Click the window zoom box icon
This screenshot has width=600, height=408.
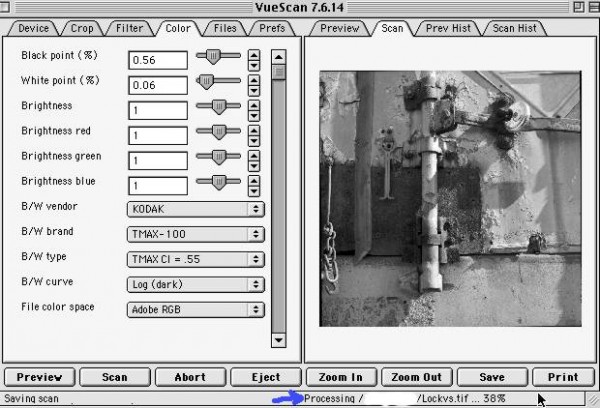579,7
